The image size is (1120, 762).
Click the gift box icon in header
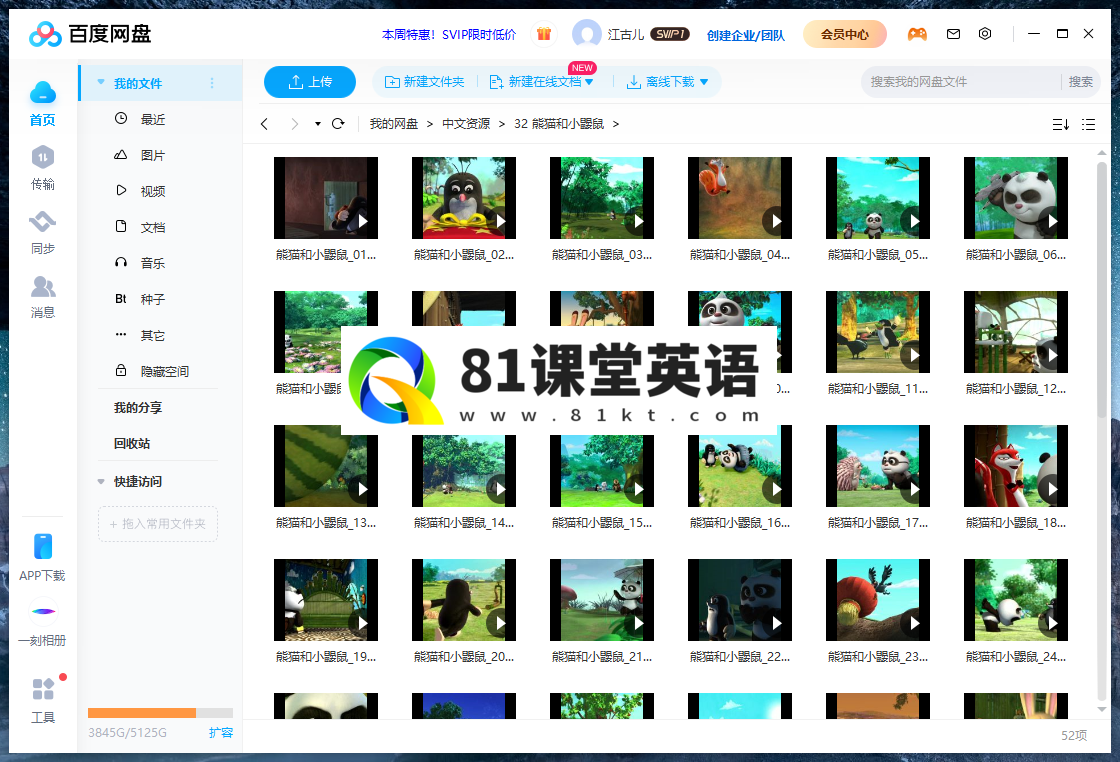(x=544, y=34)
